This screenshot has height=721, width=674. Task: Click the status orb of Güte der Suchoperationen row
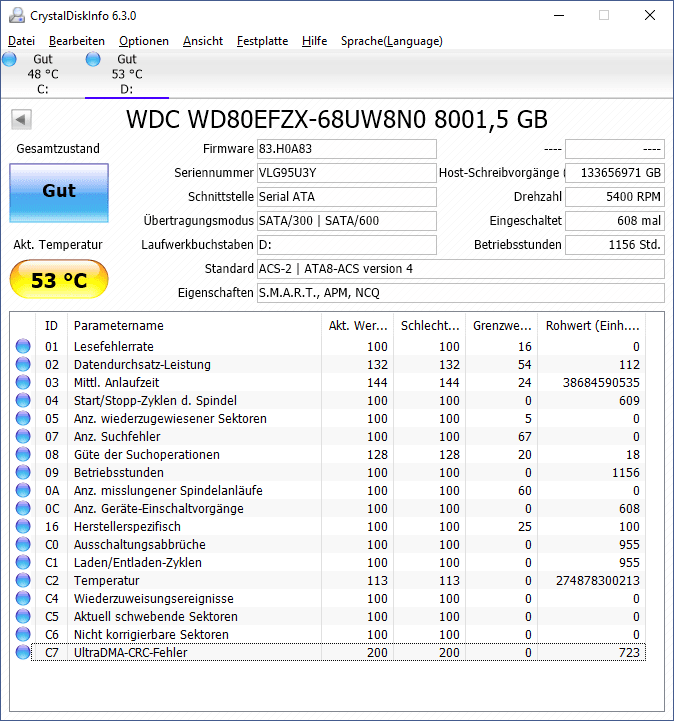23,454
